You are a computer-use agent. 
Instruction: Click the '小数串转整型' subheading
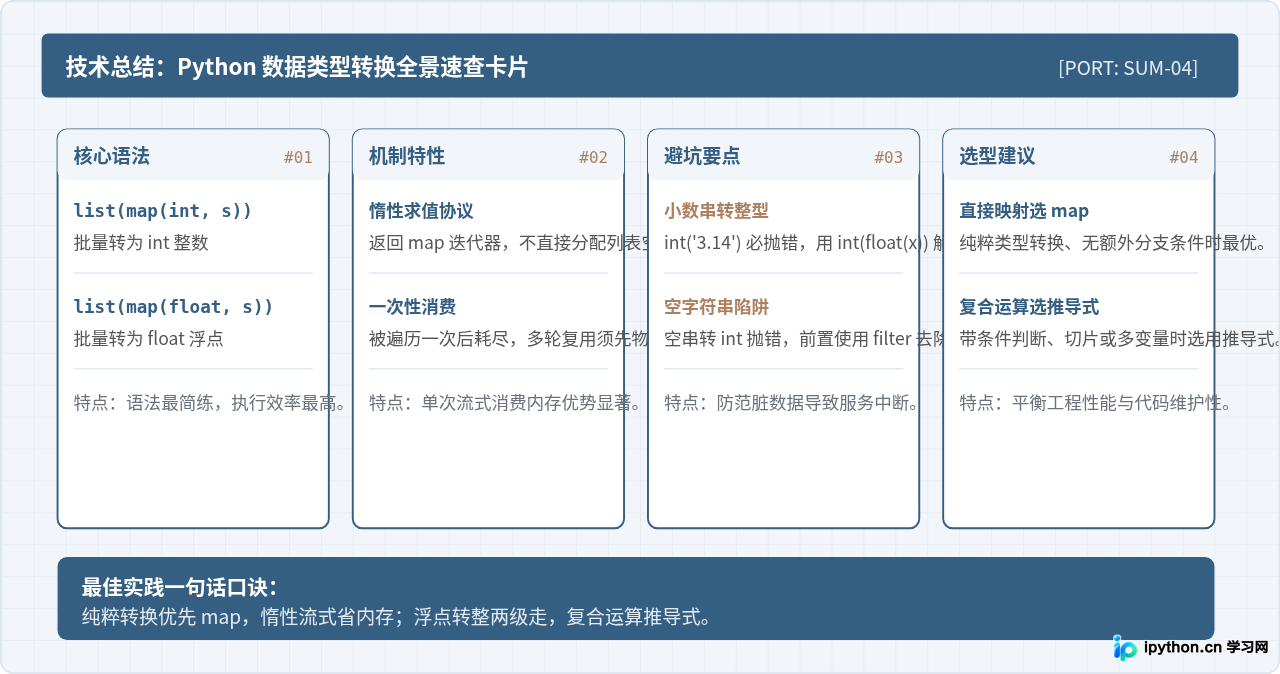pos(716,211)
